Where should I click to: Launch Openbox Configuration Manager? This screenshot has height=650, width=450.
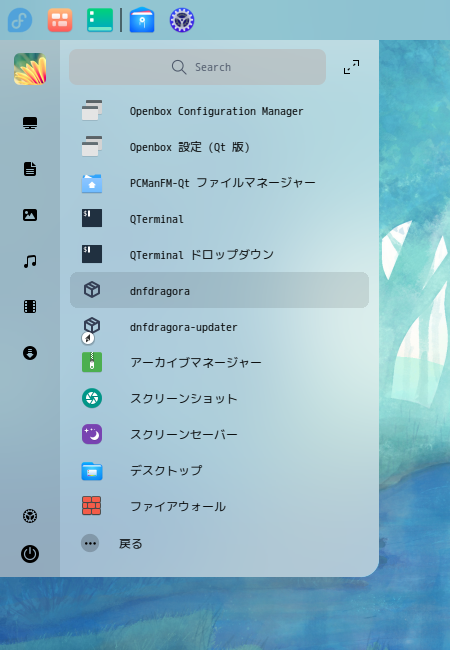[219, 111]
